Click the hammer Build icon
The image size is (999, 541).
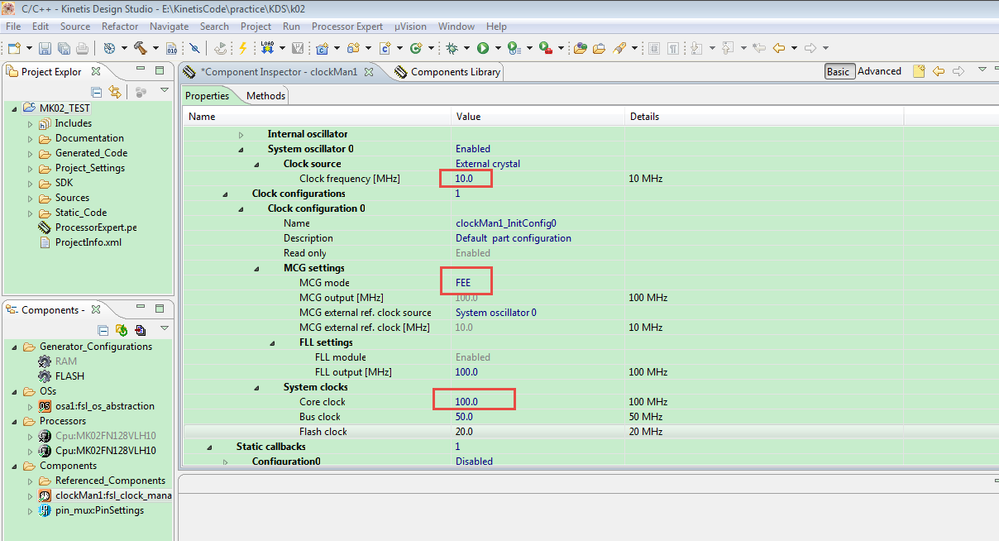pyautogui.click(x=140, y=48)
